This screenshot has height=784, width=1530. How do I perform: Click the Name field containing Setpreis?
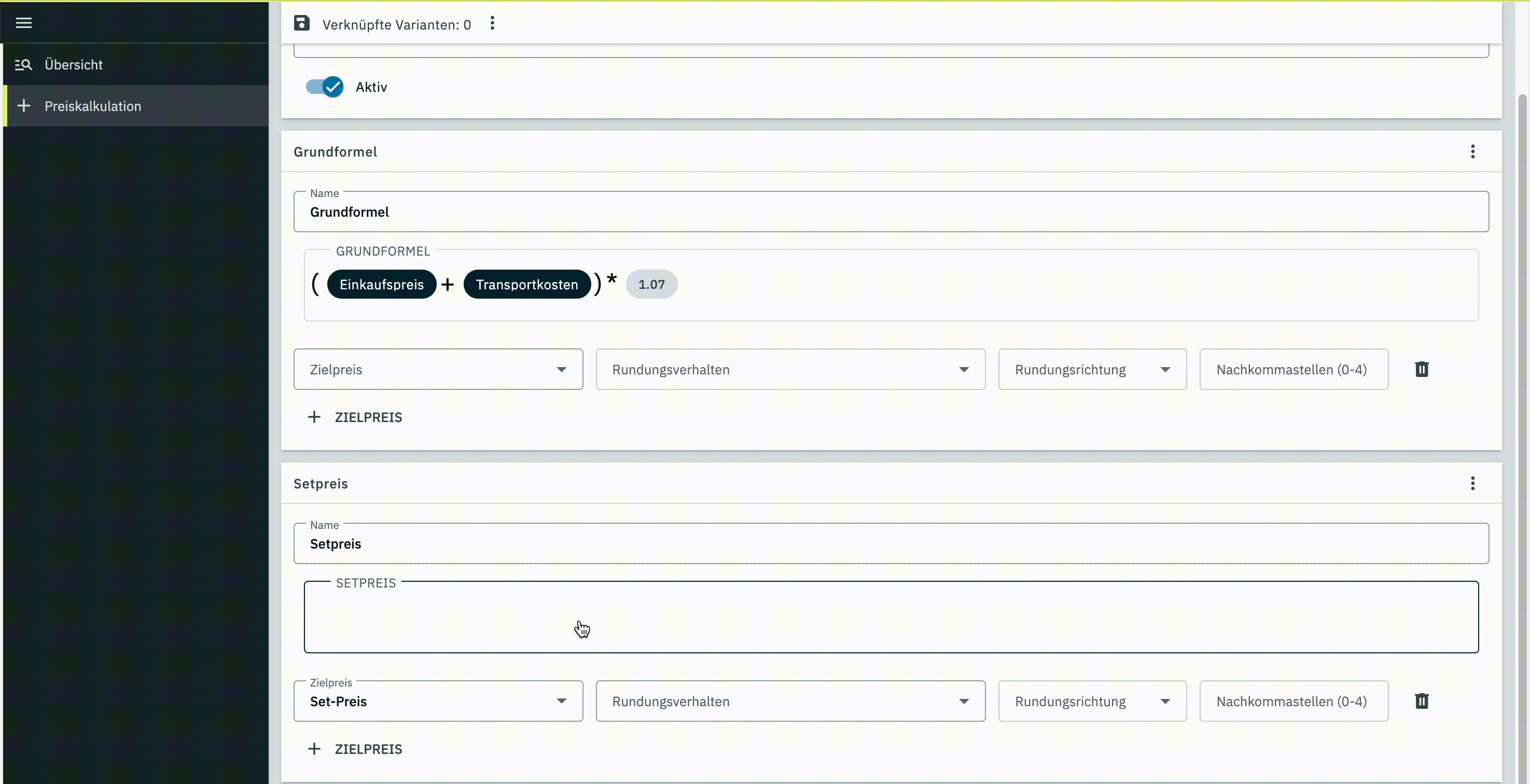coord(891,544)
